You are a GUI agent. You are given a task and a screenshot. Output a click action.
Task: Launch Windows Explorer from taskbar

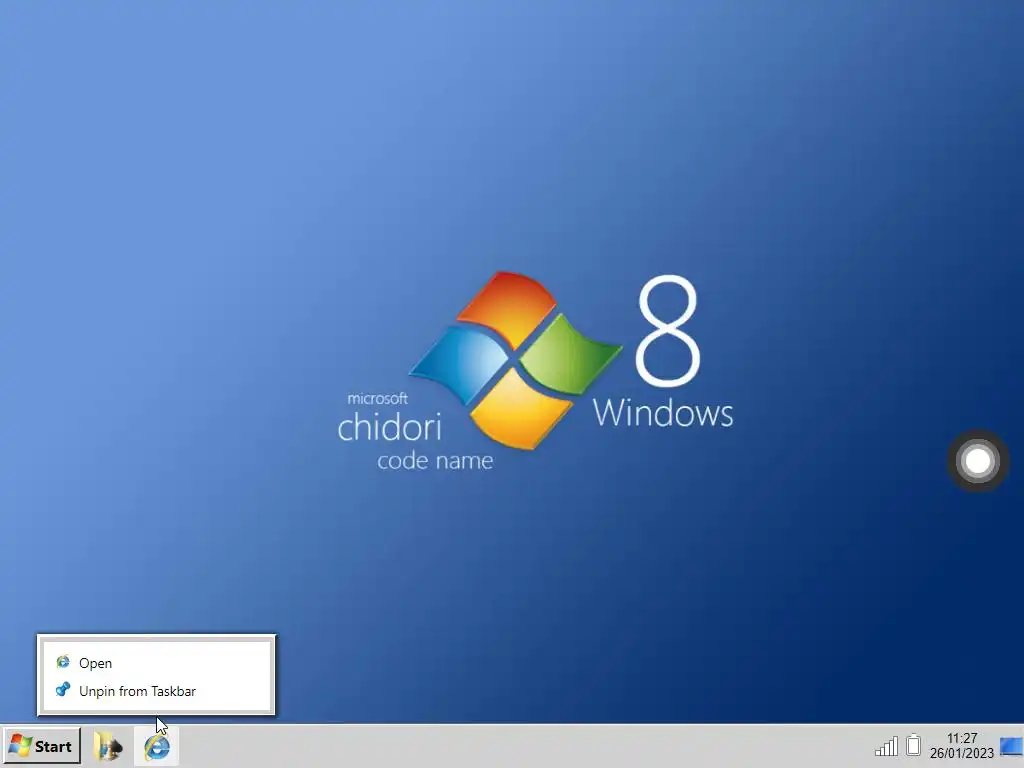[108, 746]
